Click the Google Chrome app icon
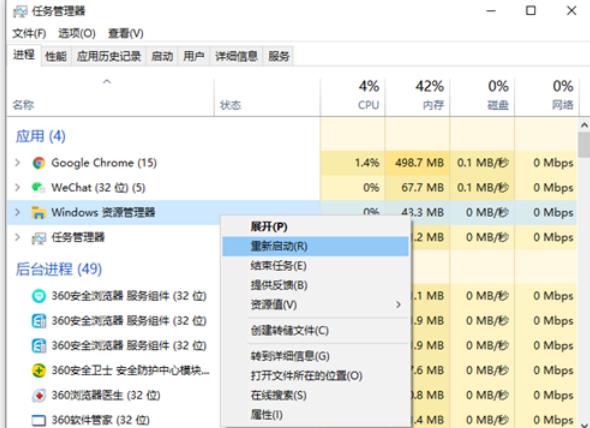Image resolution: width=590 pixels, height=428 pixels. pos(39,163)
